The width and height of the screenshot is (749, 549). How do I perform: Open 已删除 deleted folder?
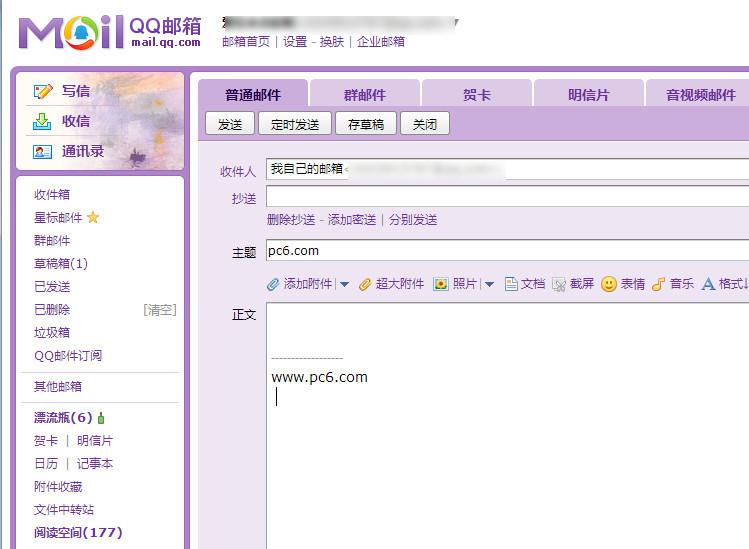52,310
